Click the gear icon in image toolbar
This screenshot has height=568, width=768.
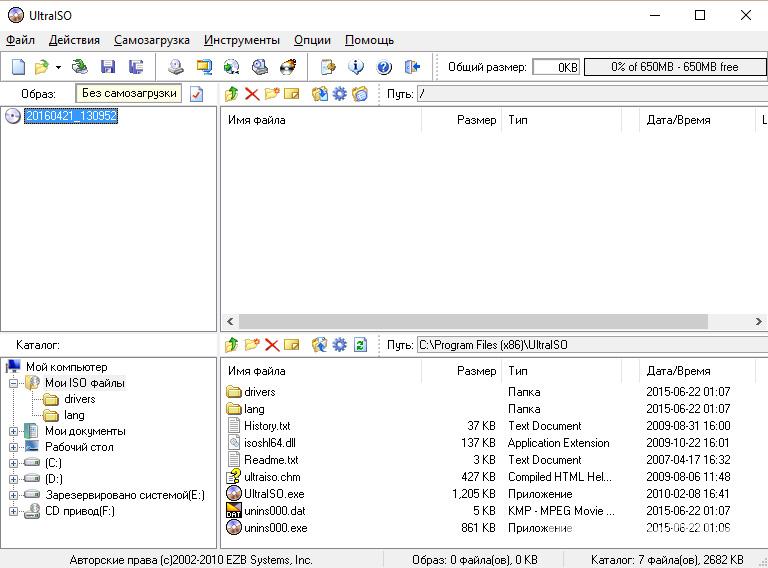[x=339, y=94]
